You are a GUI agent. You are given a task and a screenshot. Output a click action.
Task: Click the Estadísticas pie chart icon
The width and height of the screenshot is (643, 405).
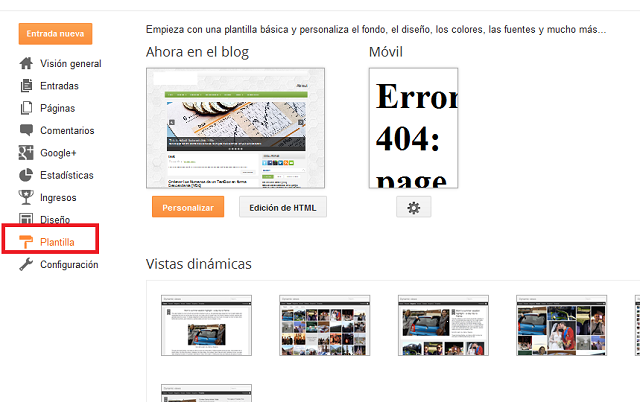(27, 175)
